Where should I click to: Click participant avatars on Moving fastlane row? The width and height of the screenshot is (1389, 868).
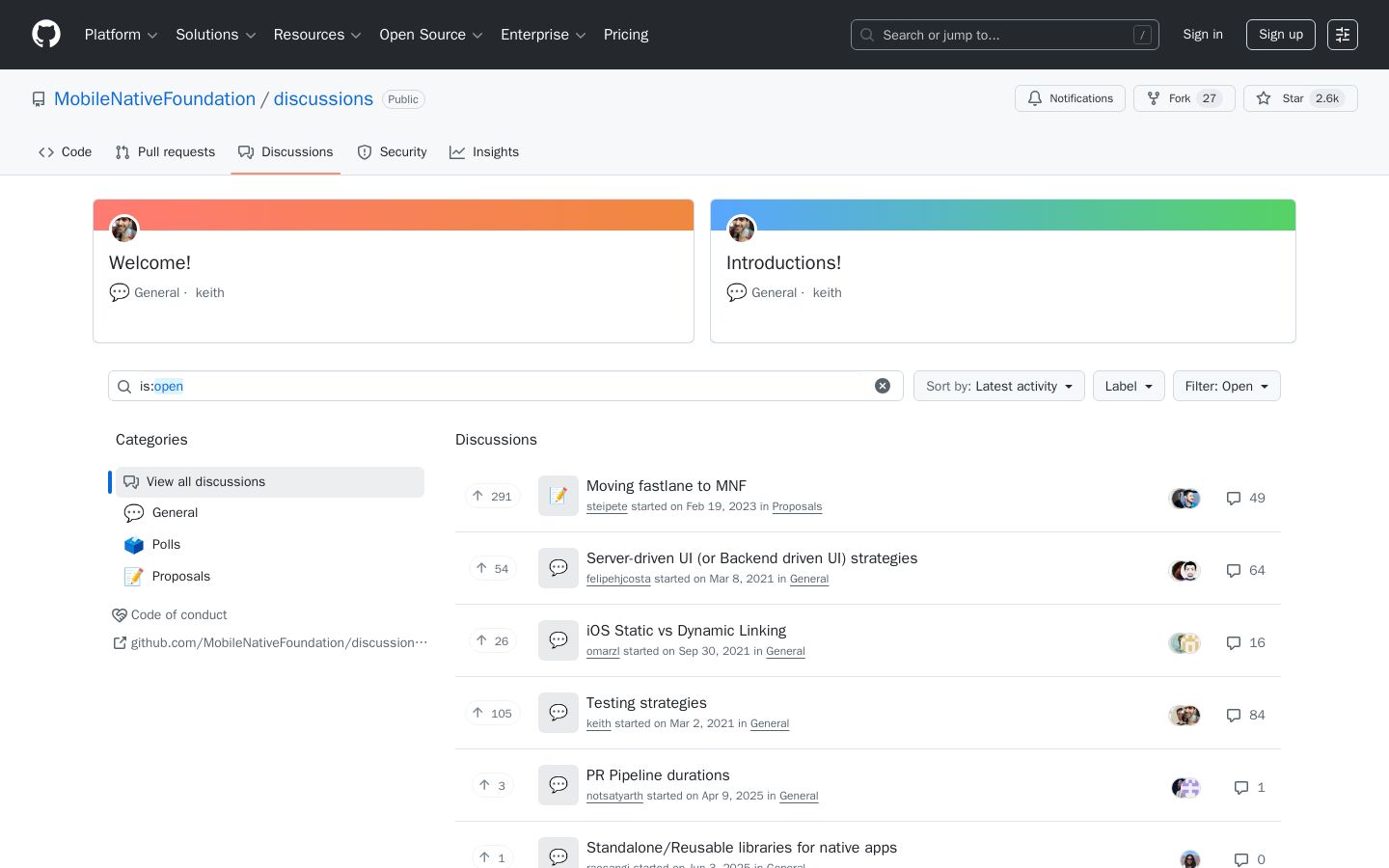coord(1185,499)
